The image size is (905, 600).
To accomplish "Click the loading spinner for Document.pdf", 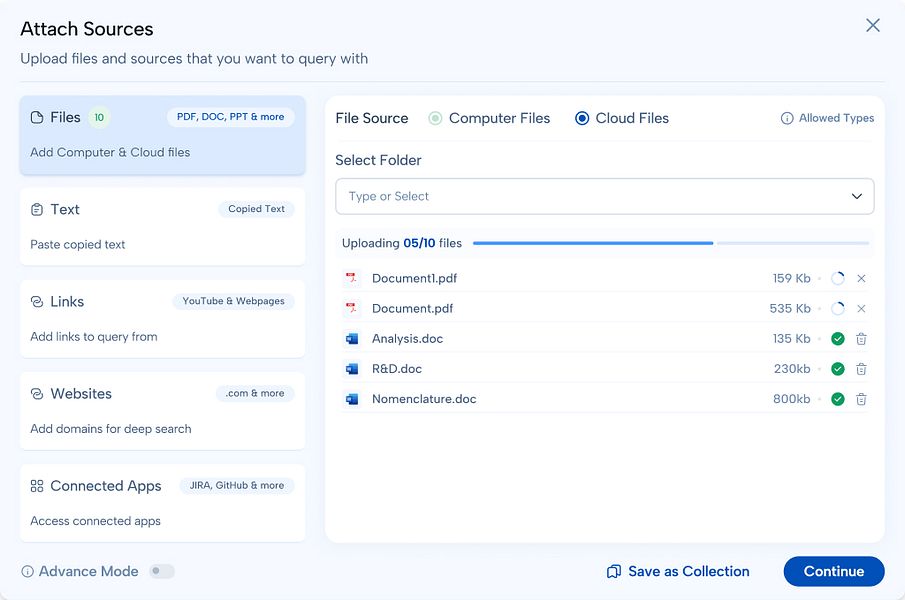I will 837,309.
